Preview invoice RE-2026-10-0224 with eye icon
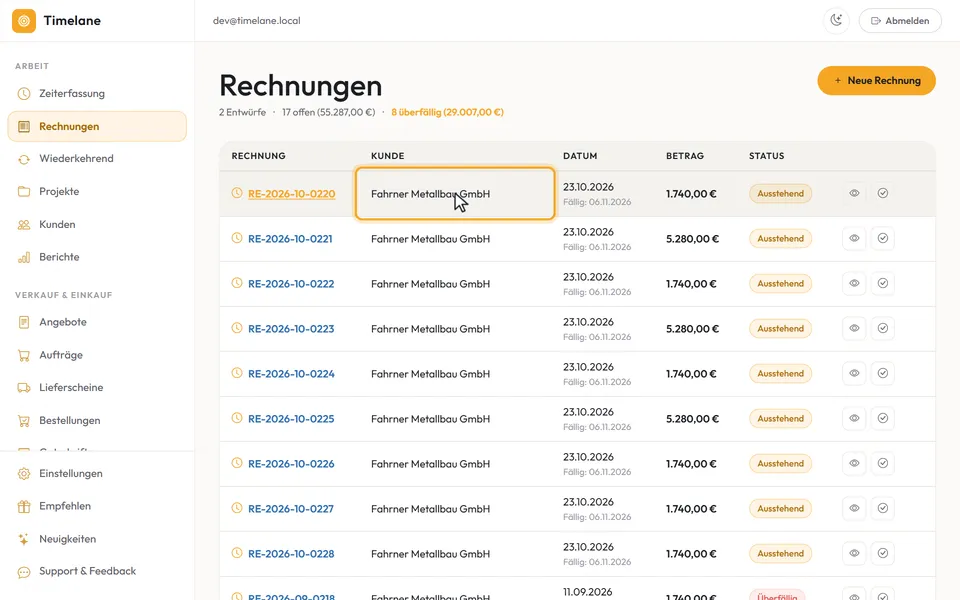 pos(854,373)
